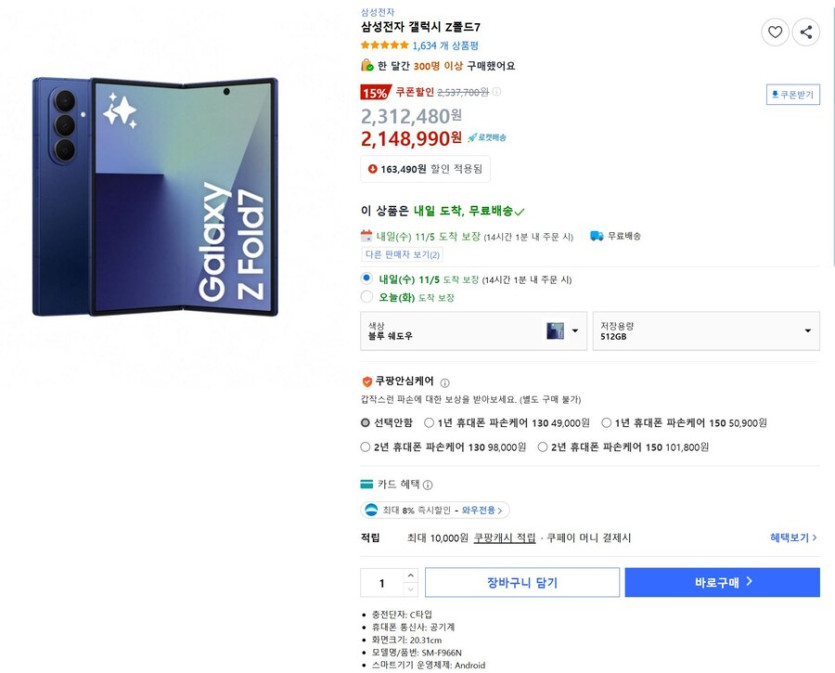This screenshot has height=673, width=835.
Task: Choose 1년 휴대폰 파손케어 130 plan
Action: click(x=426, y=421)
